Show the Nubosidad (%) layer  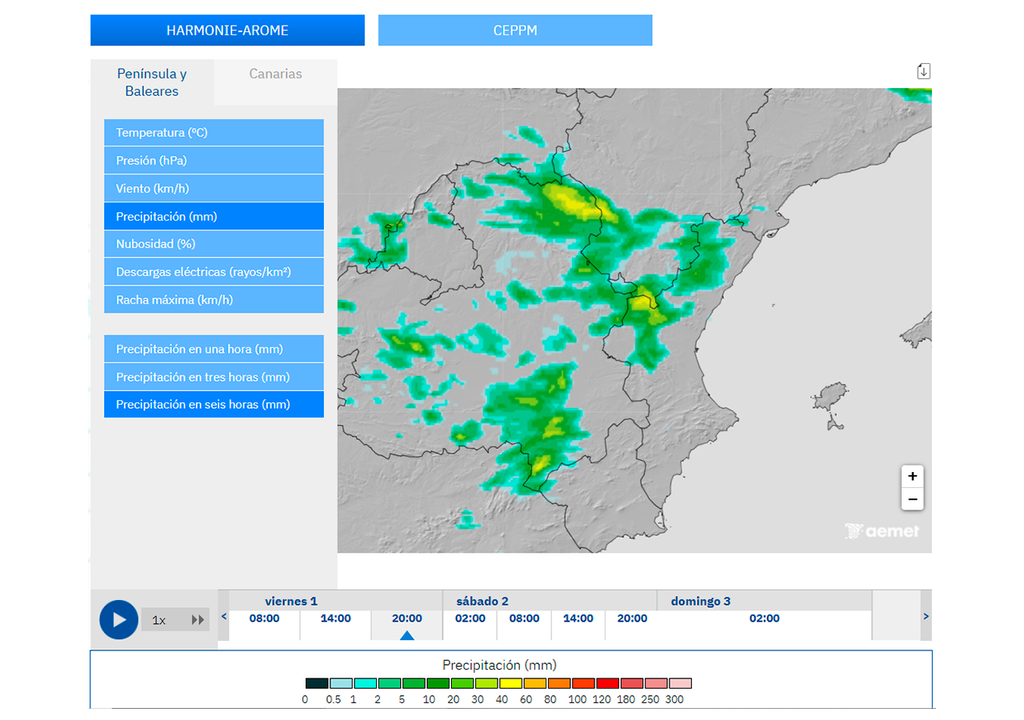pyautogui.click(x=214, y=244)
